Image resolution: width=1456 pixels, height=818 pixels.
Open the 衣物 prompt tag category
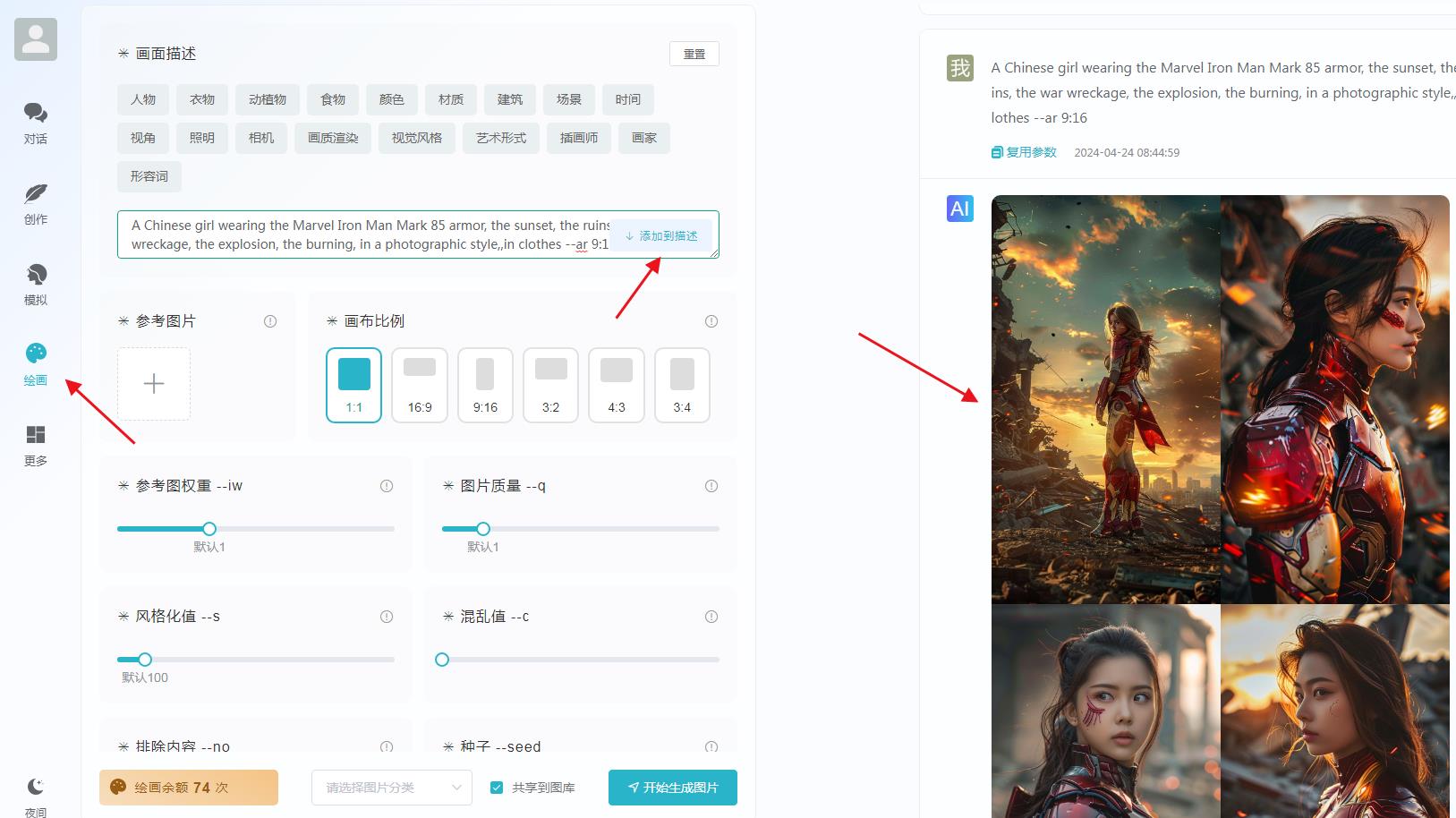click(x=202, y=99)
